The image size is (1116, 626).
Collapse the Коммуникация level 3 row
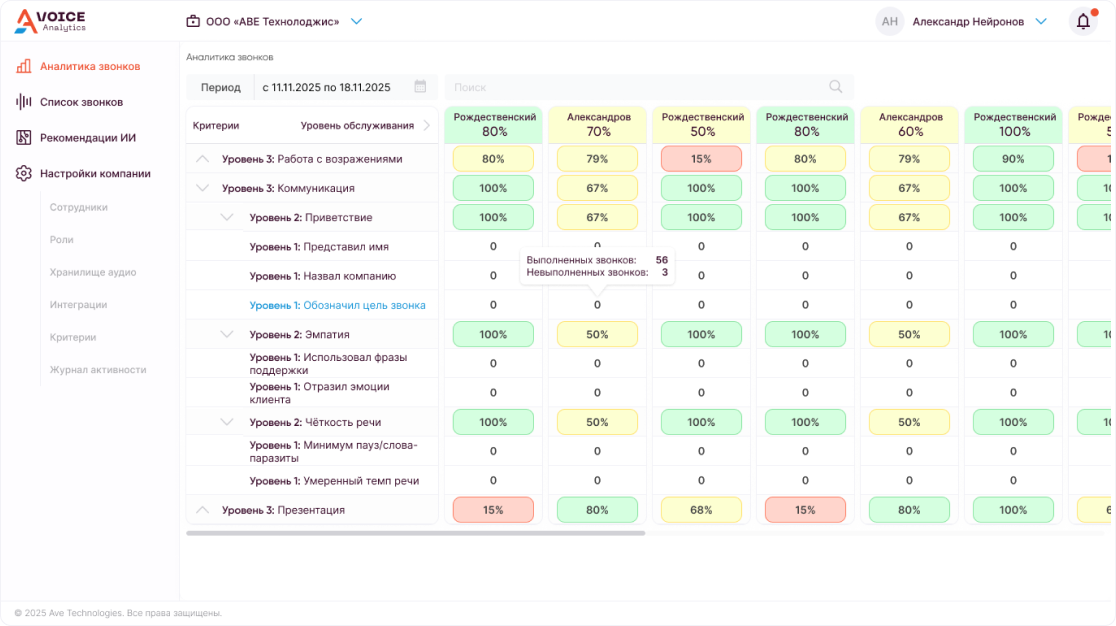203,188
